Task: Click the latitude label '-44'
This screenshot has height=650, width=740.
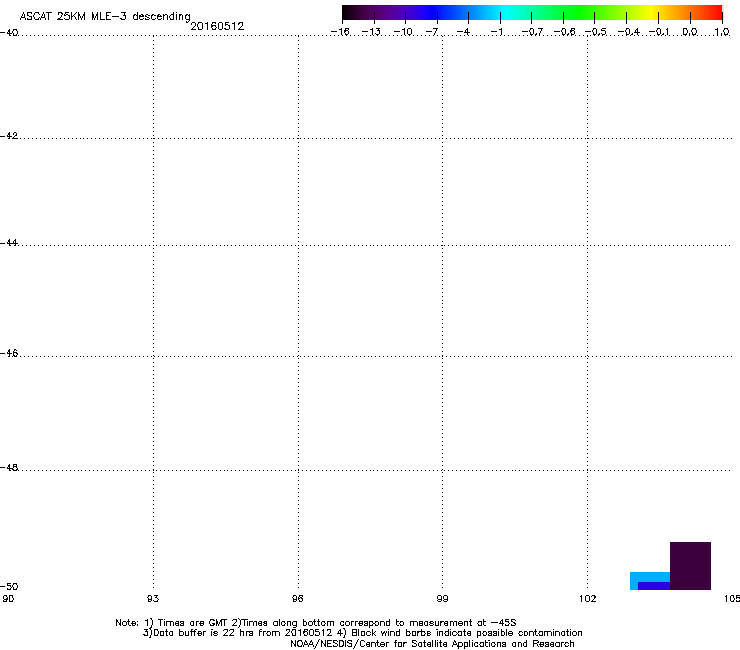Action: click(9, 243)
